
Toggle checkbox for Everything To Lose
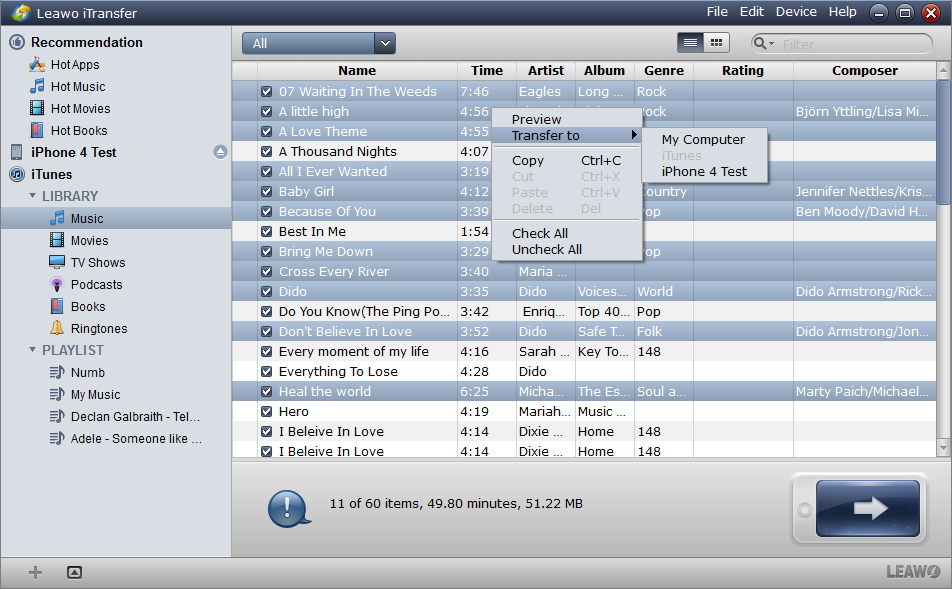coord(266,372)
